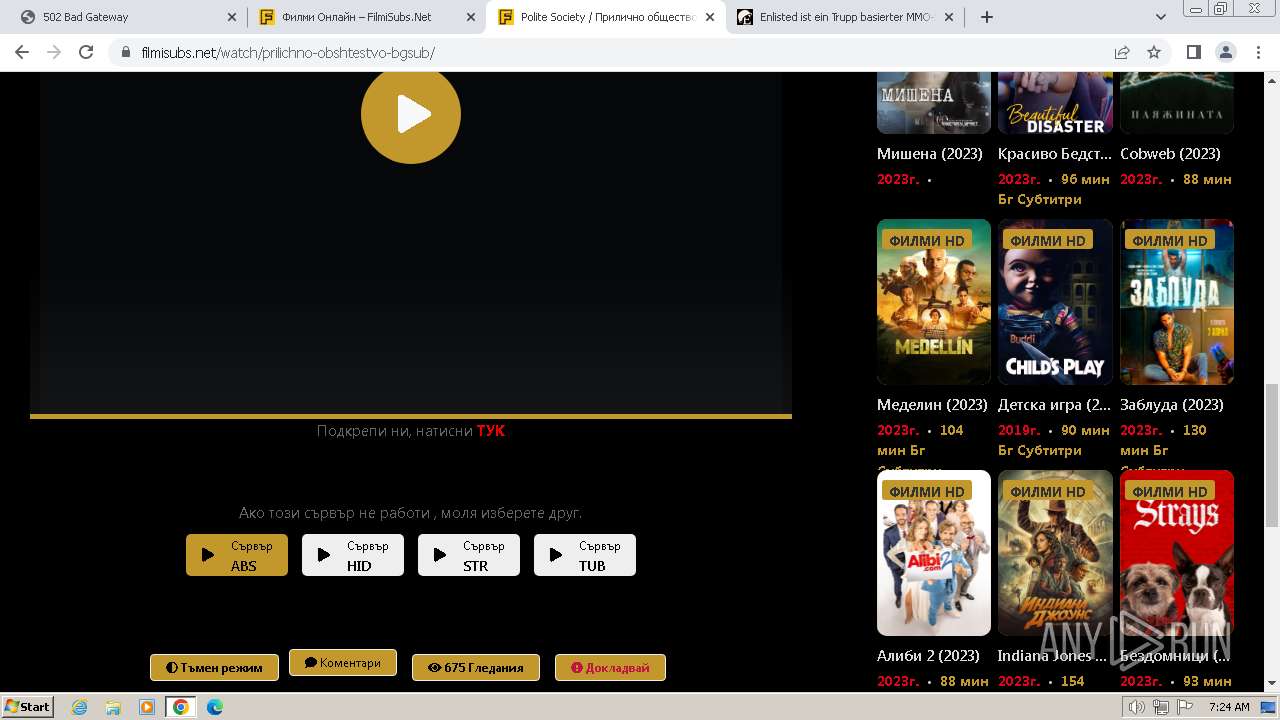Play the video with the large gold button
Viewport: 1280px width, 720px height.
tap(411, 114)
